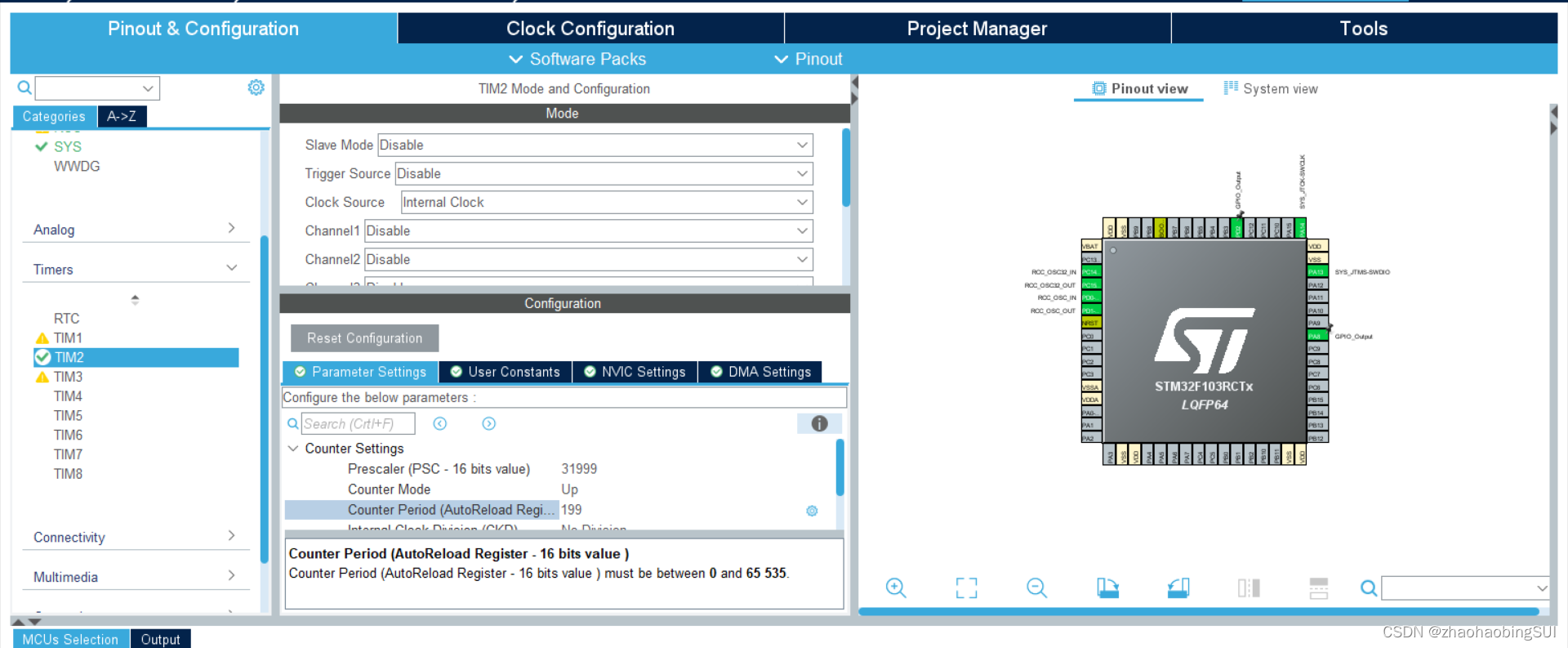Screen dimensions: 1568x648
Task: Click the parameter search magnifier icon
Action: (x=292, y=423)
